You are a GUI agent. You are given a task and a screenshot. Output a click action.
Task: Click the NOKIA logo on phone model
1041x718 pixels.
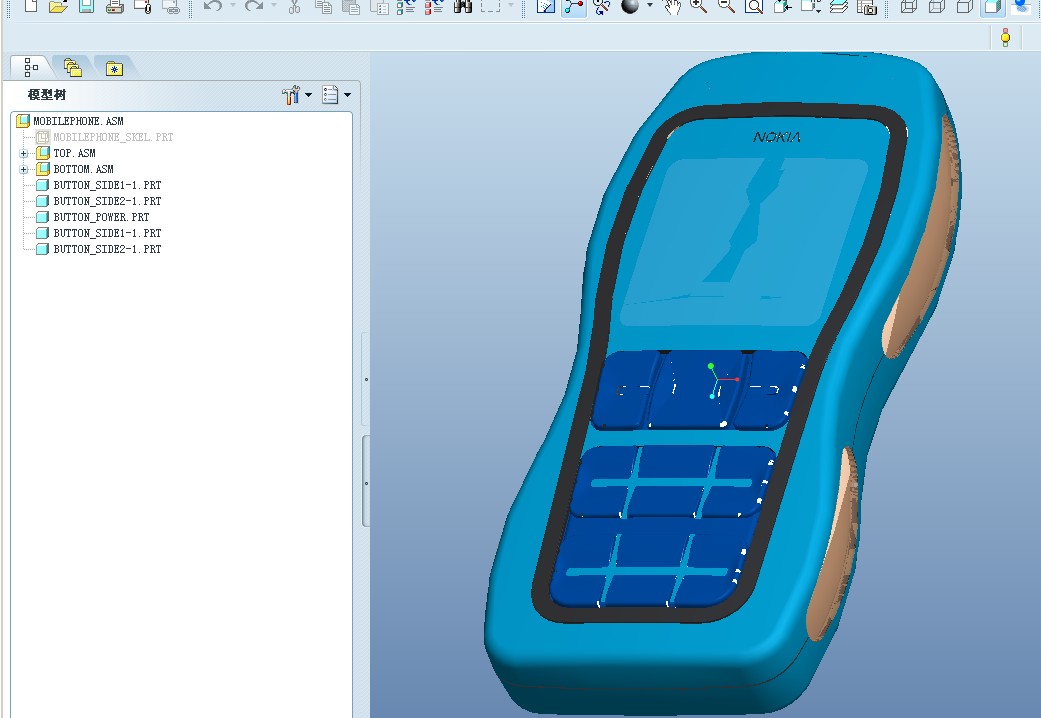pos(777,137)
